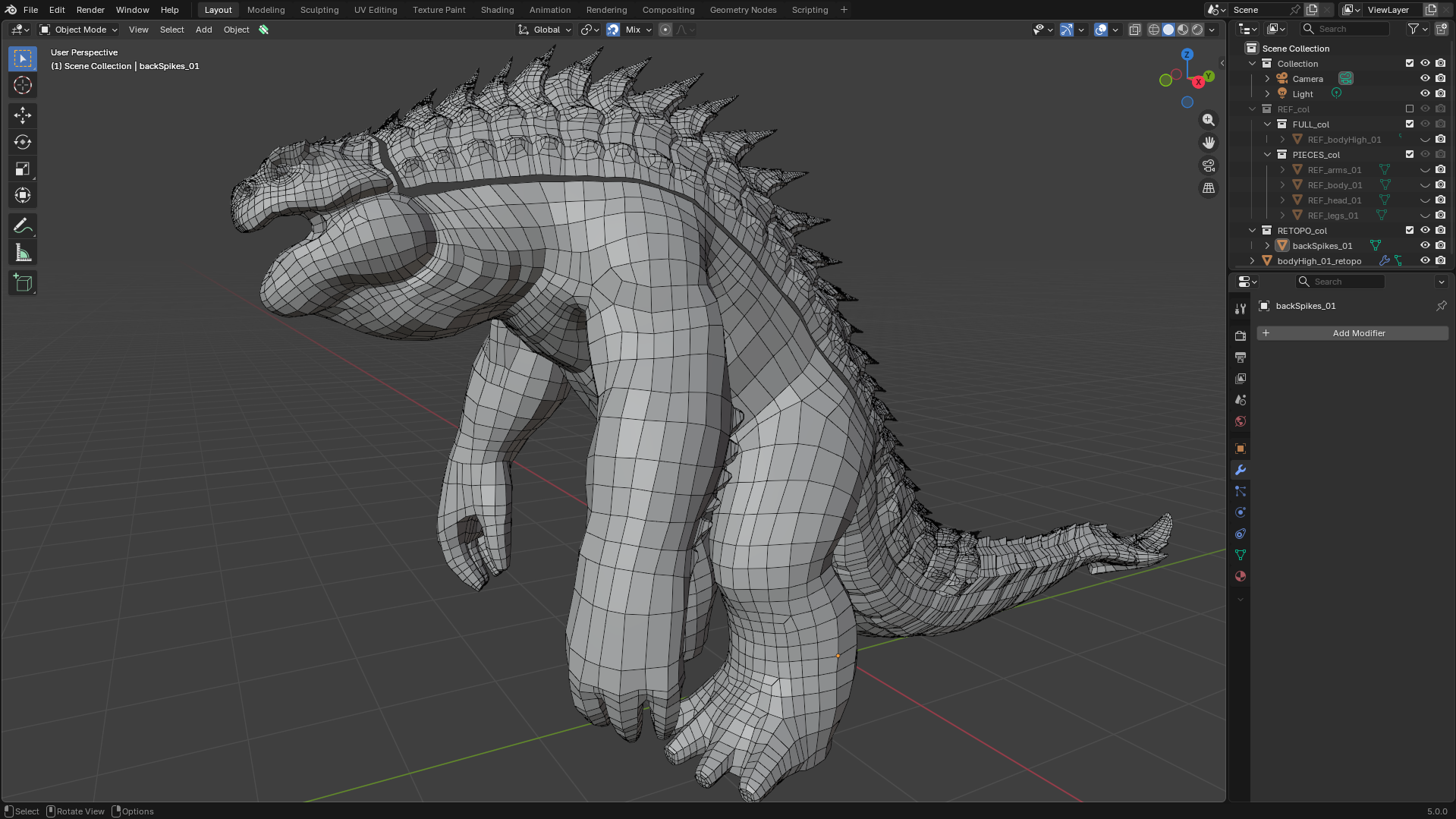
Task: Open the Material properties tab
Action: coord(1241,576)
